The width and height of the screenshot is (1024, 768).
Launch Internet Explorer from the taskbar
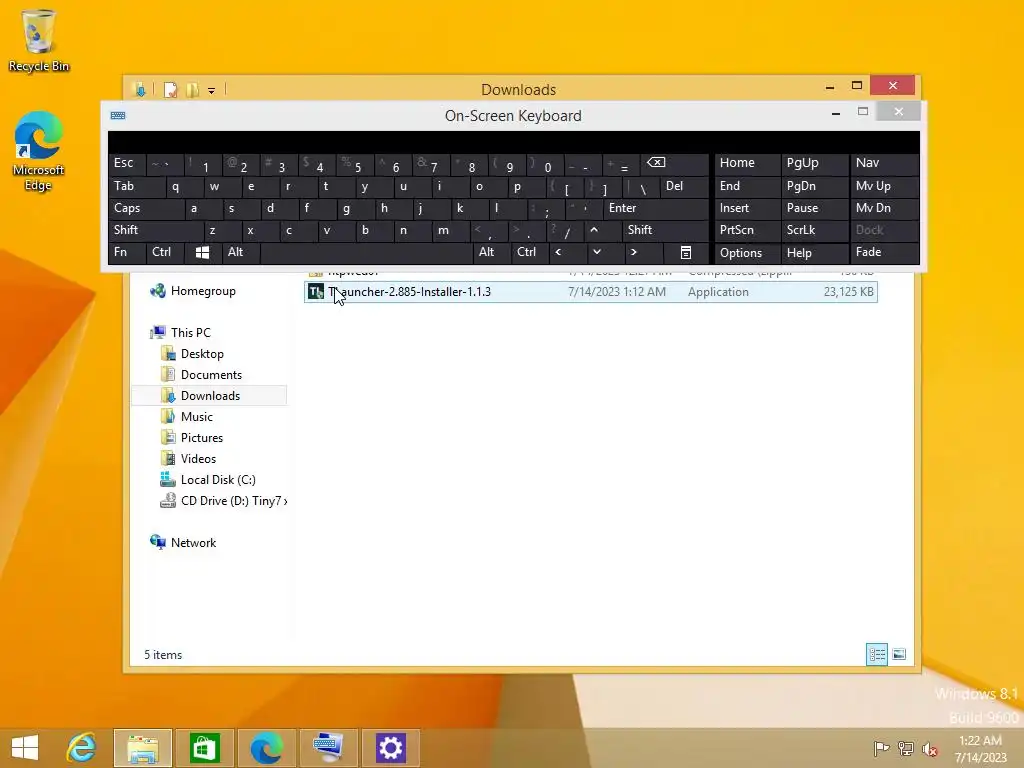(82, 748)
